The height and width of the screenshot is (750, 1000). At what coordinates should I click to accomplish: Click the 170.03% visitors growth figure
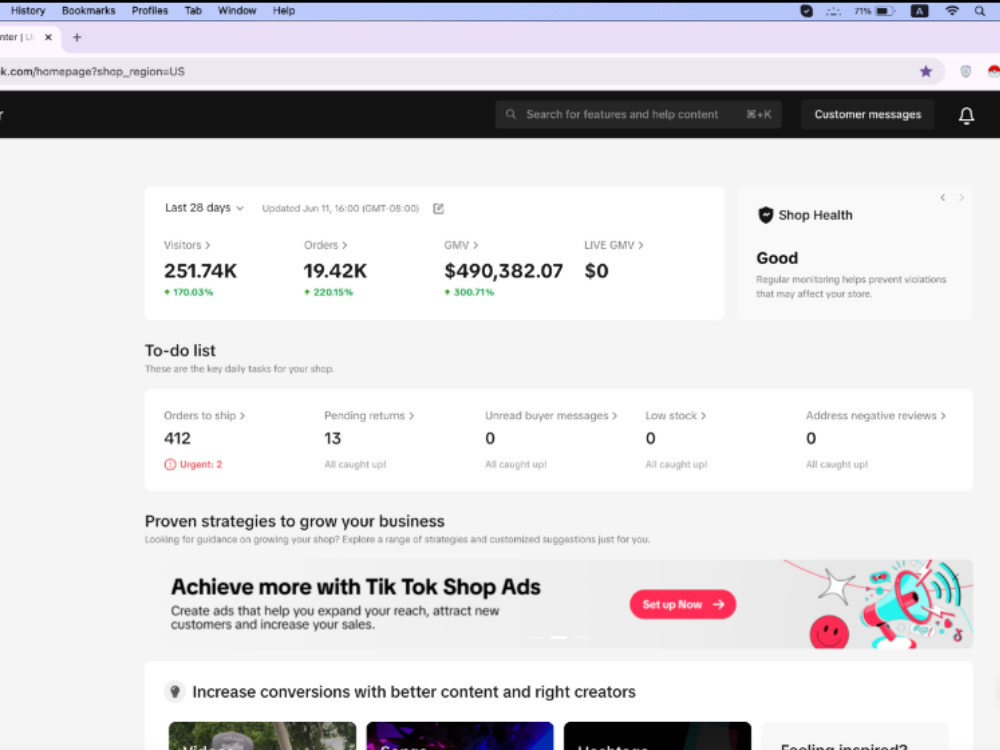pyautogui.click(x=189, y=292)
